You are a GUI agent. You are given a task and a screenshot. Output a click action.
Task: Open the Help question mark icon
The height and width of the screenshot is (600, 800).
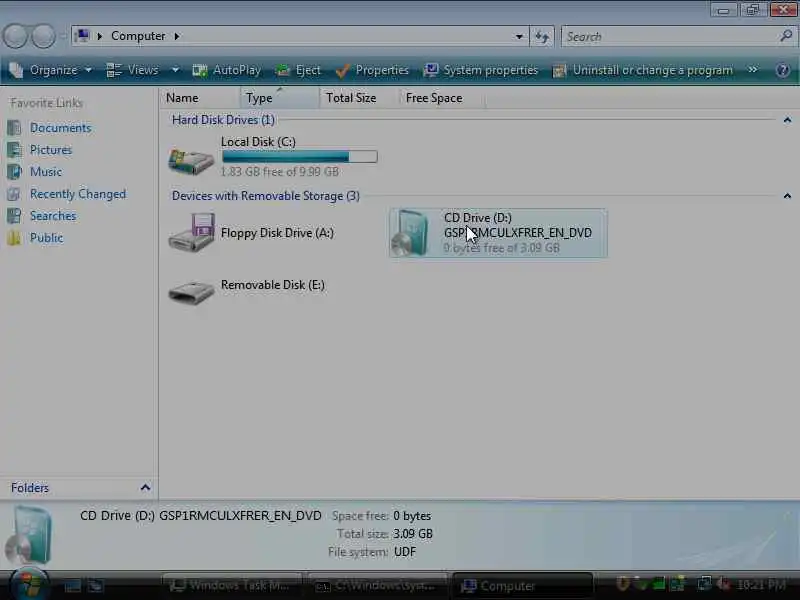click(x=782, y=70)
